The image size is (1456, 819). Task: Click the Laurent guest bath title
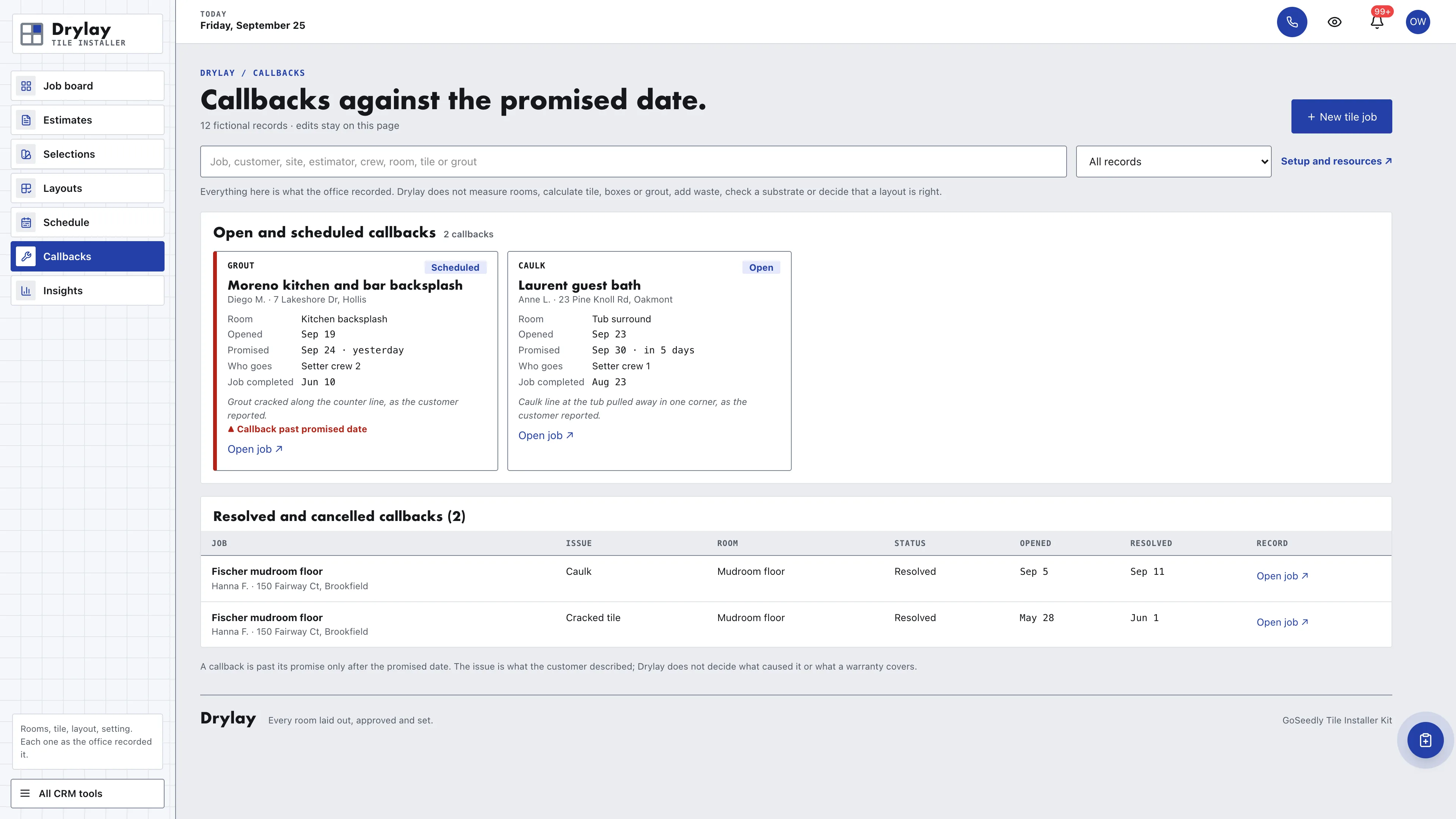click(x=579, y=285)
